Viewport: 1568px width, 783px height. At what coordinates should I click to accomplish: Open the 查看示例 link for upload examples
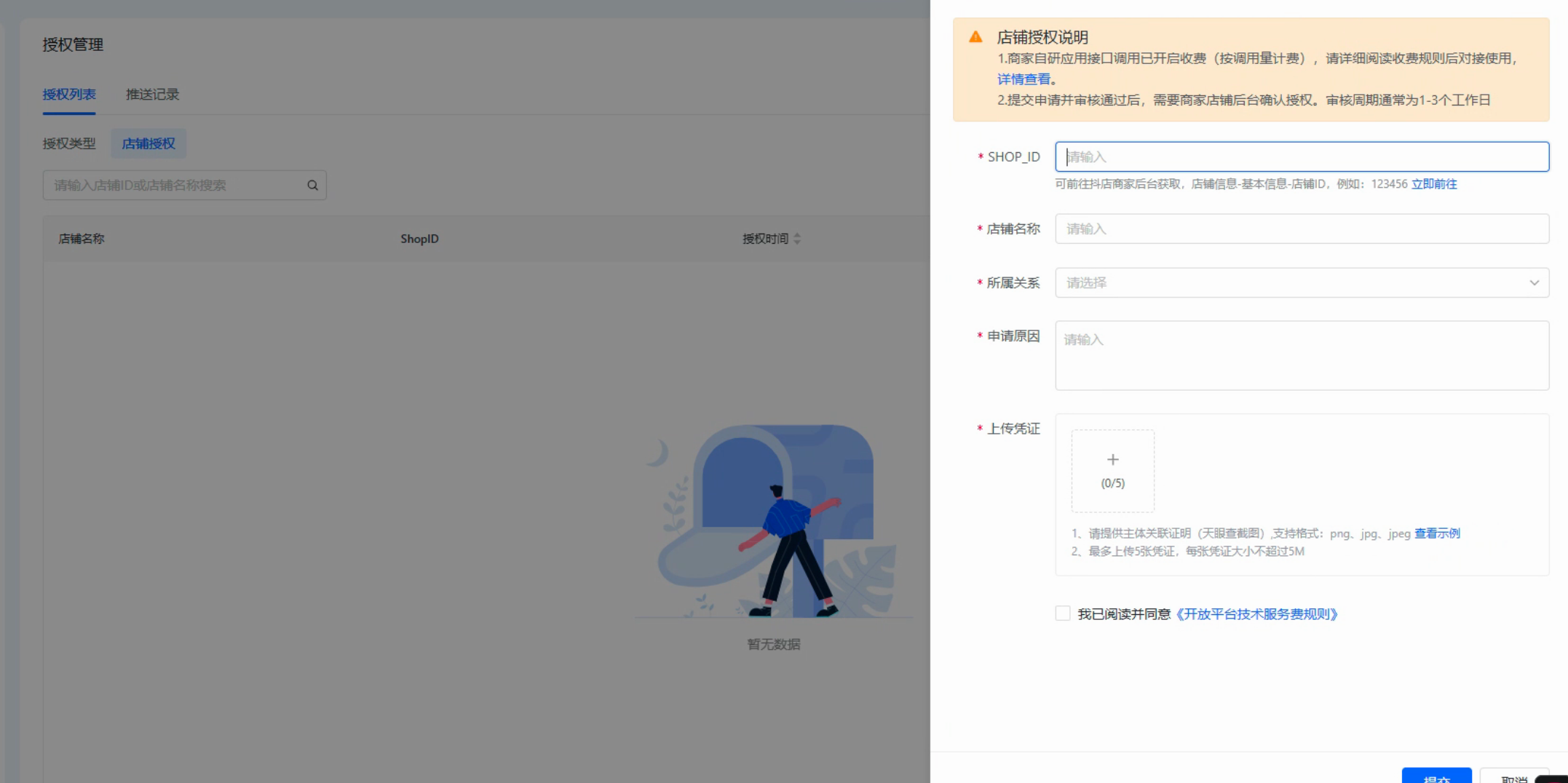(x=1437, y=533)
